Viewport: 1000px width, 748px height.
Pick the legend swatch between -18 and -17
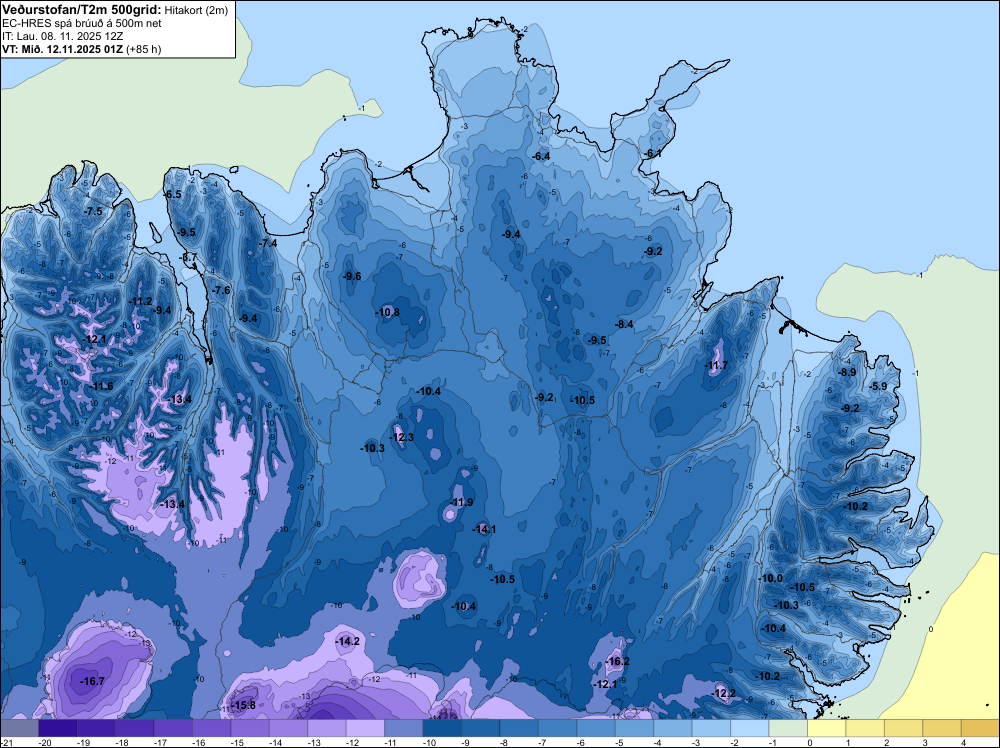click(x=135, y=728)
